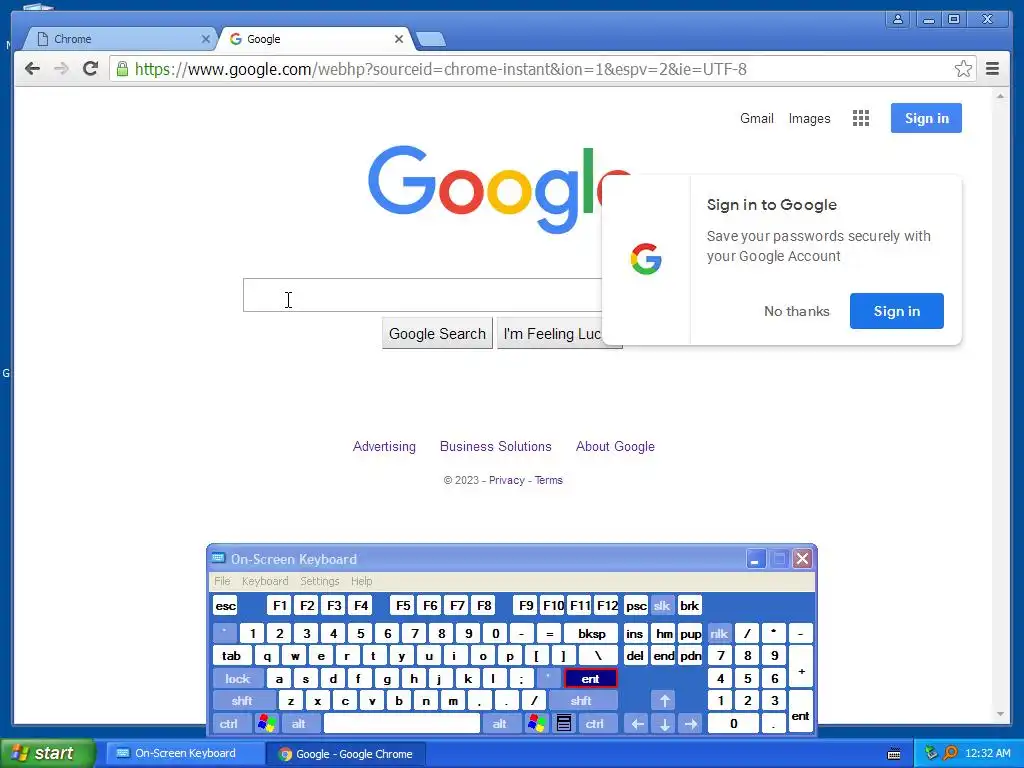Toggle the right shft key
The width and height of the screenshot is (1024, 768).
581,701
